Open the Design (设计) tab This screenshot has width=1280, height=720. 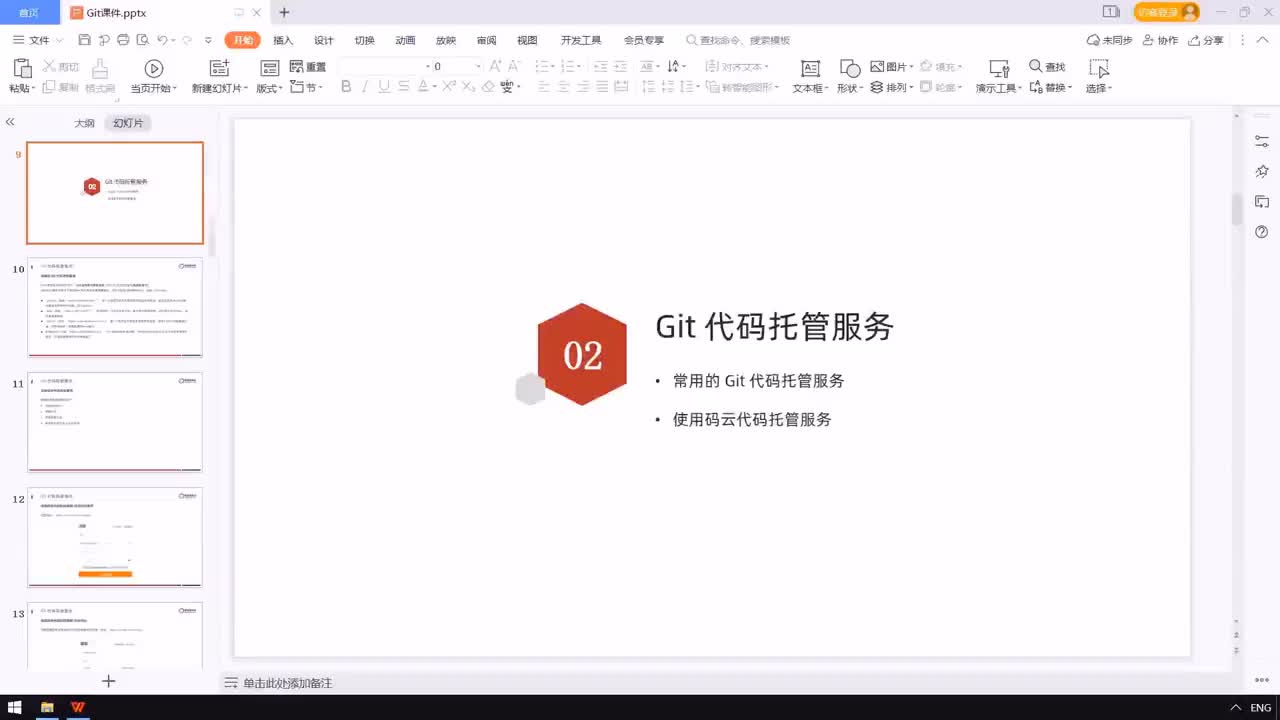(324, 40)
